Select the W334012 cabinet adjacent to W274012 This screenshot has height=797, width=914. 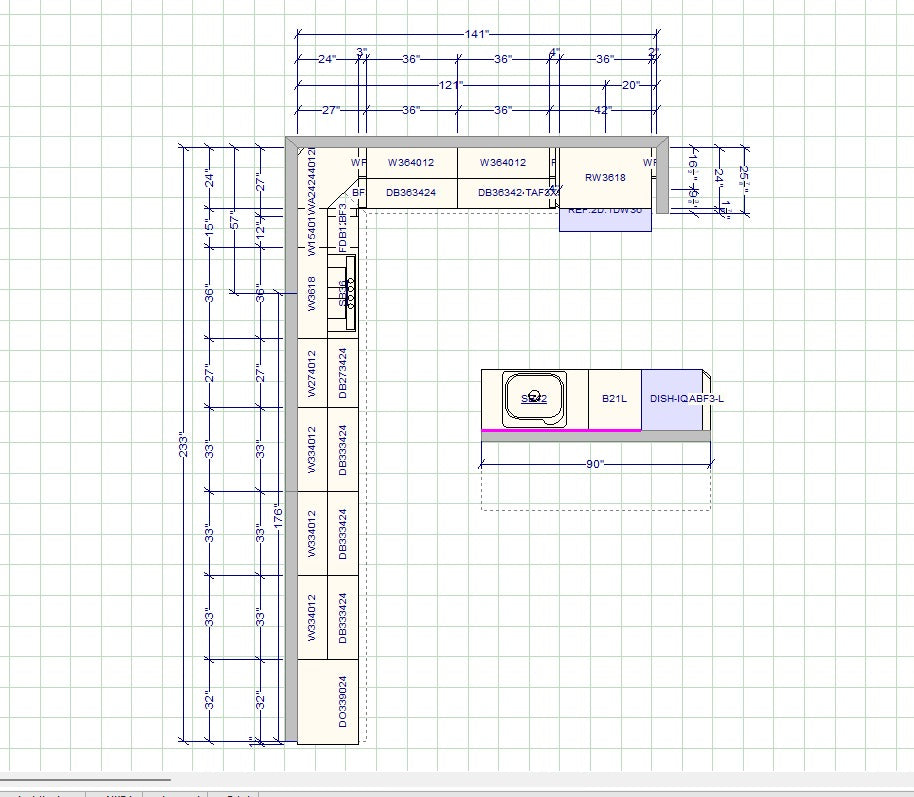coord(312,450)
